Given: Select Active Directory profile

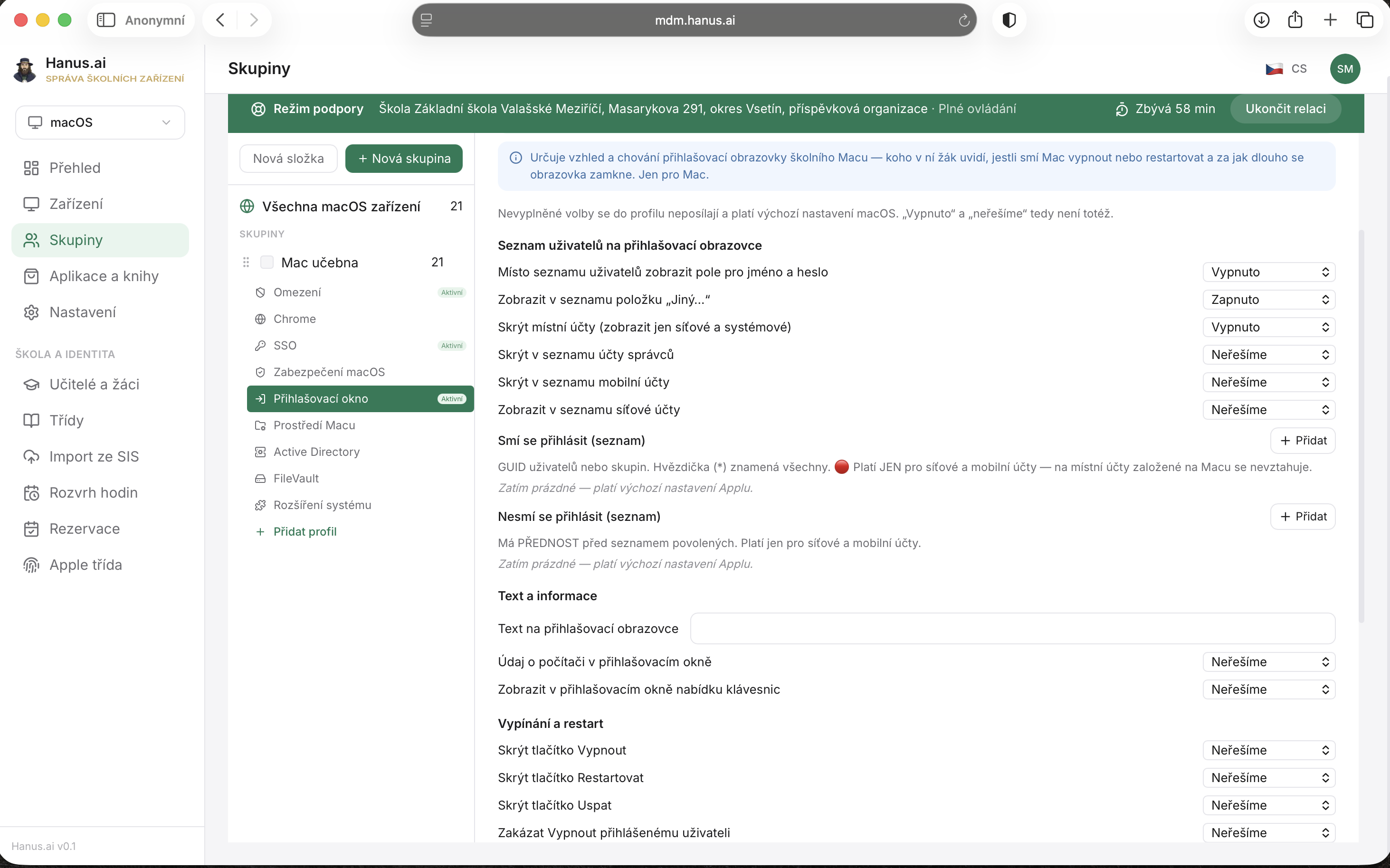Looking at the screenshot, I should (360, 452).
